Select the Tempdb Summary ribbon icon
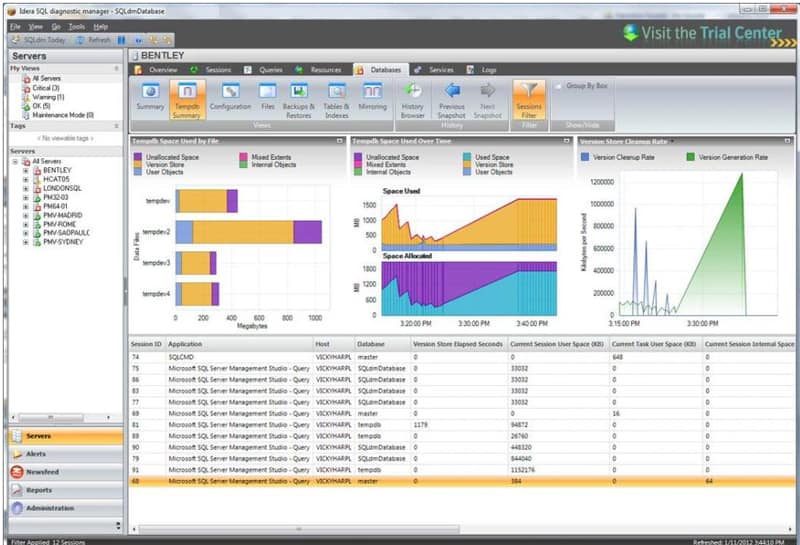Image resolution: width=800 pixels, height=545 pixels. 187,100
